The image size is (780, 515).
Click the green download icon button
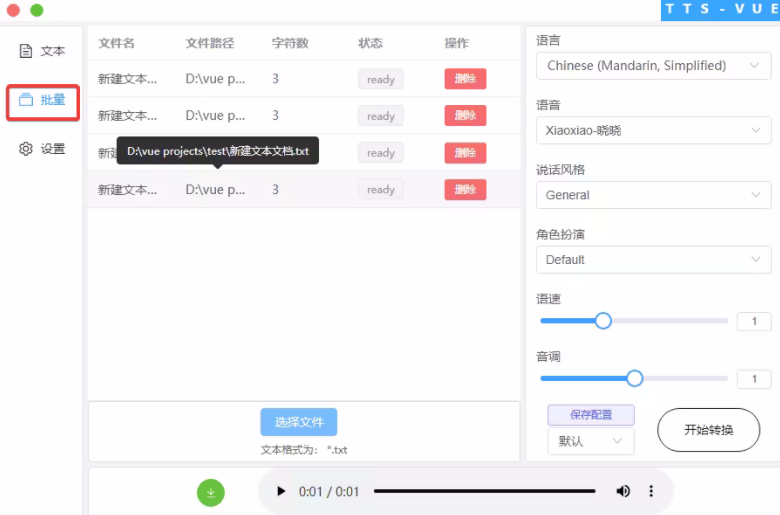211,492
